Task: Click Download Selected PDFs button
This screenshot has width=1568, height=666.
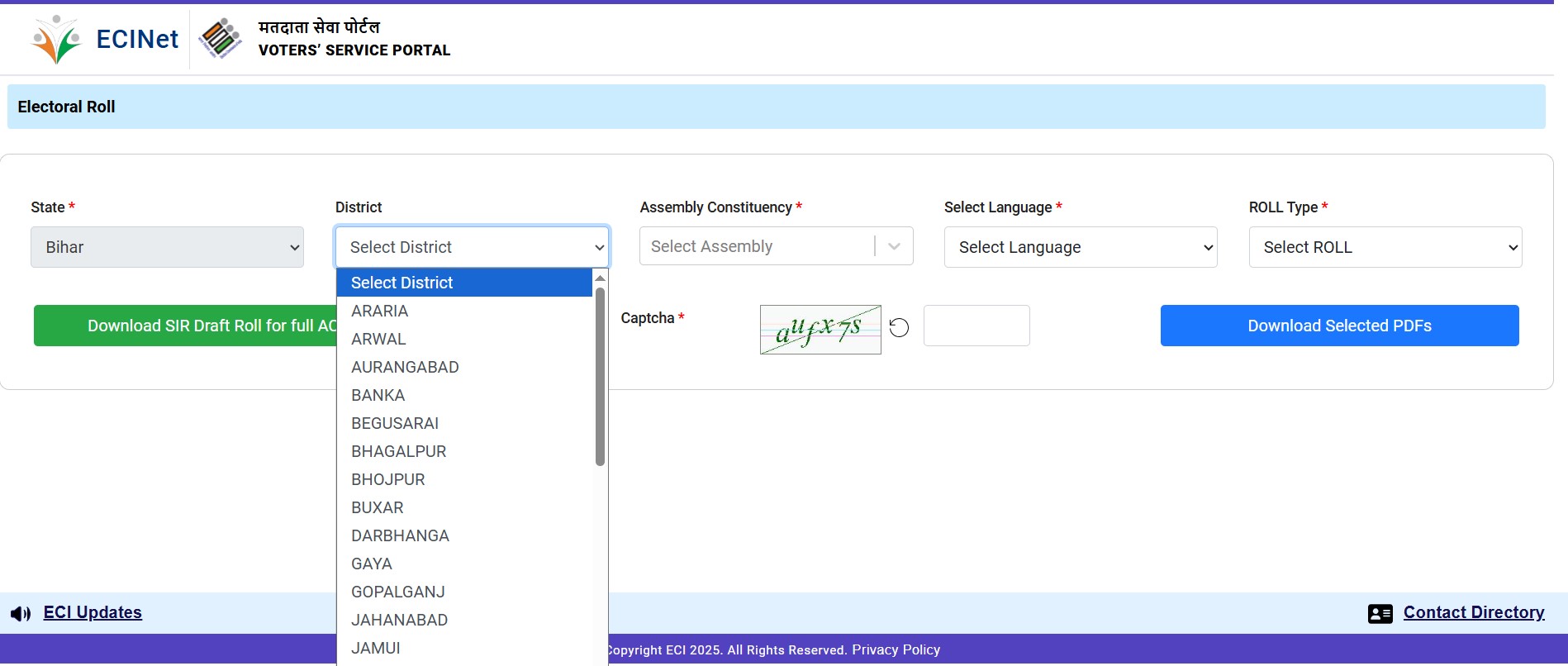Action: [x=1339, y=326]
